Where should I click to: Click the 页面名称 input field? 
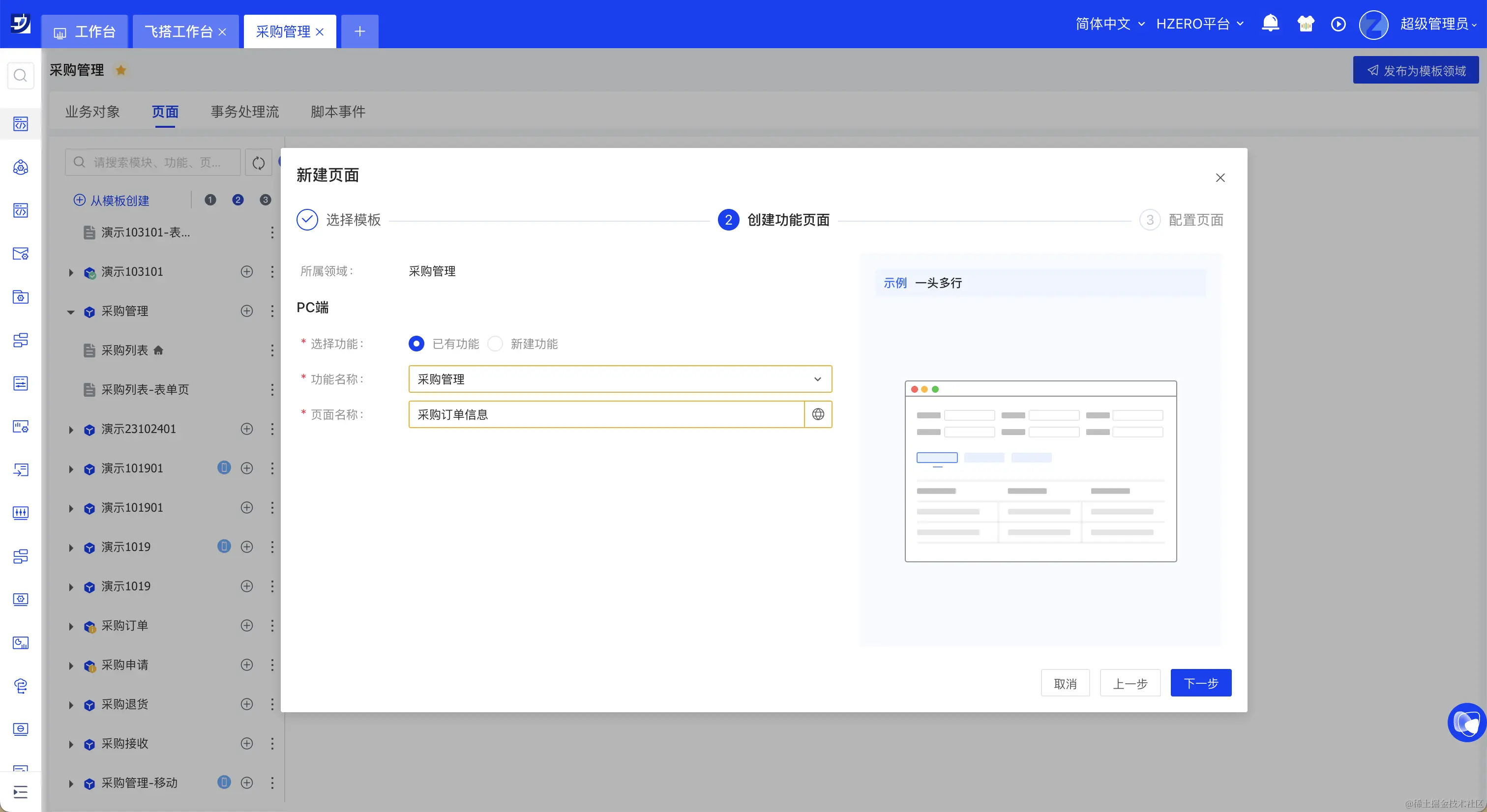pos(606,414)
